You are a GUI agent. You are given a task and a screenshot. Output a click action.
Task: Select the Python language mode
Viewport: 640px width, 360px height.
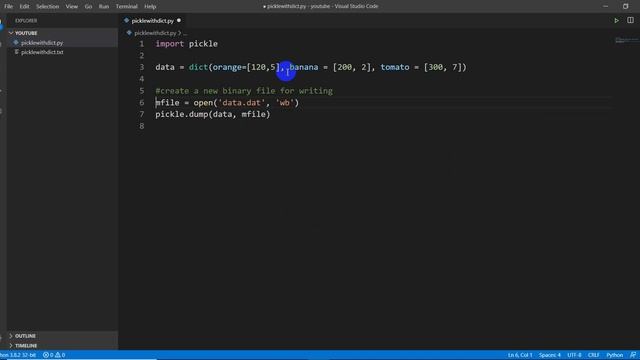click(615, 355)
